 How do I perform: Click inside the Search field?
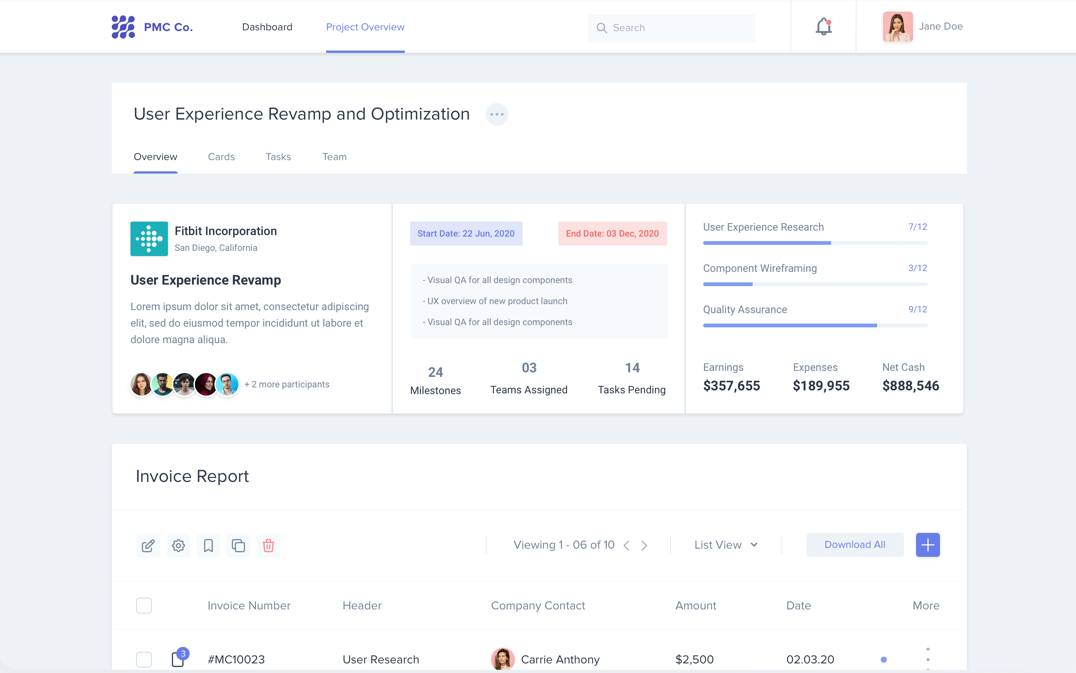coord(671,27)
